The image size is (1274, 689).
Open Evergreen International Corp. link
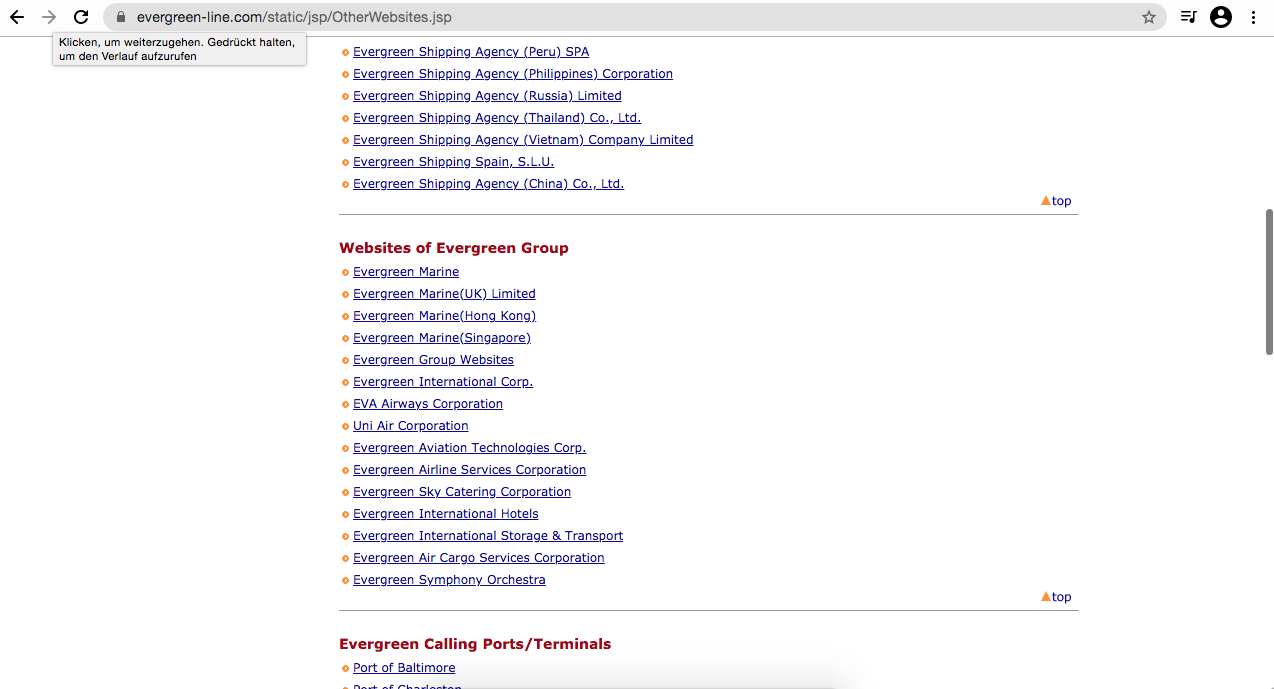point(443,382)
